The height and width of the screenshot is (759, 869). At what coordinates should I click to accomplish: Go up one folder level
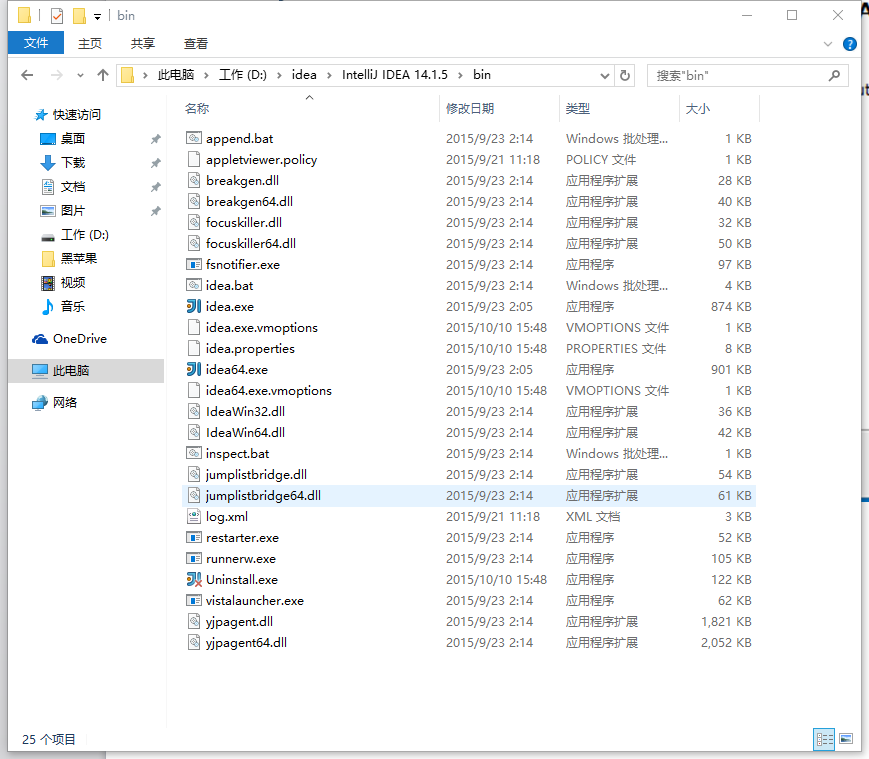[103, 75]
